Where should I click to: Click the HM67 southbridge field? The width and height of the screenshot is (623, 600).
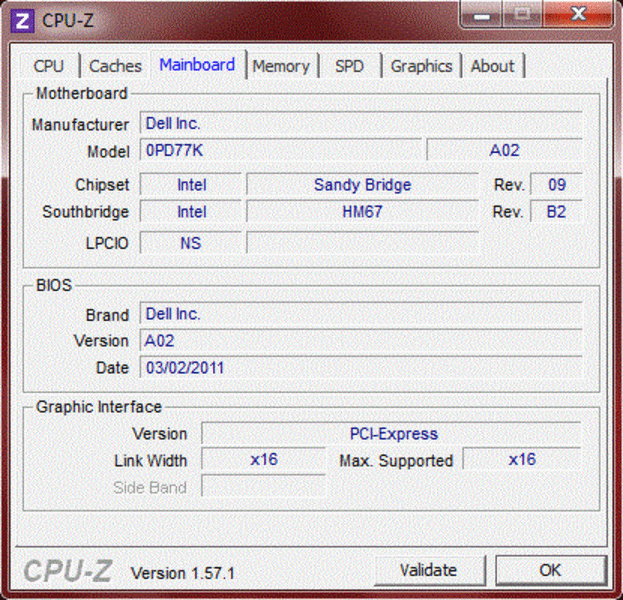coord(362,211)
